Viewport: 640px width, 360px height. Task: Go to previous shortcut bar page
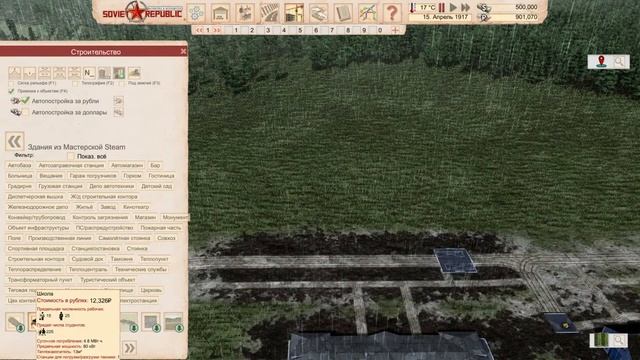point(199,30)
